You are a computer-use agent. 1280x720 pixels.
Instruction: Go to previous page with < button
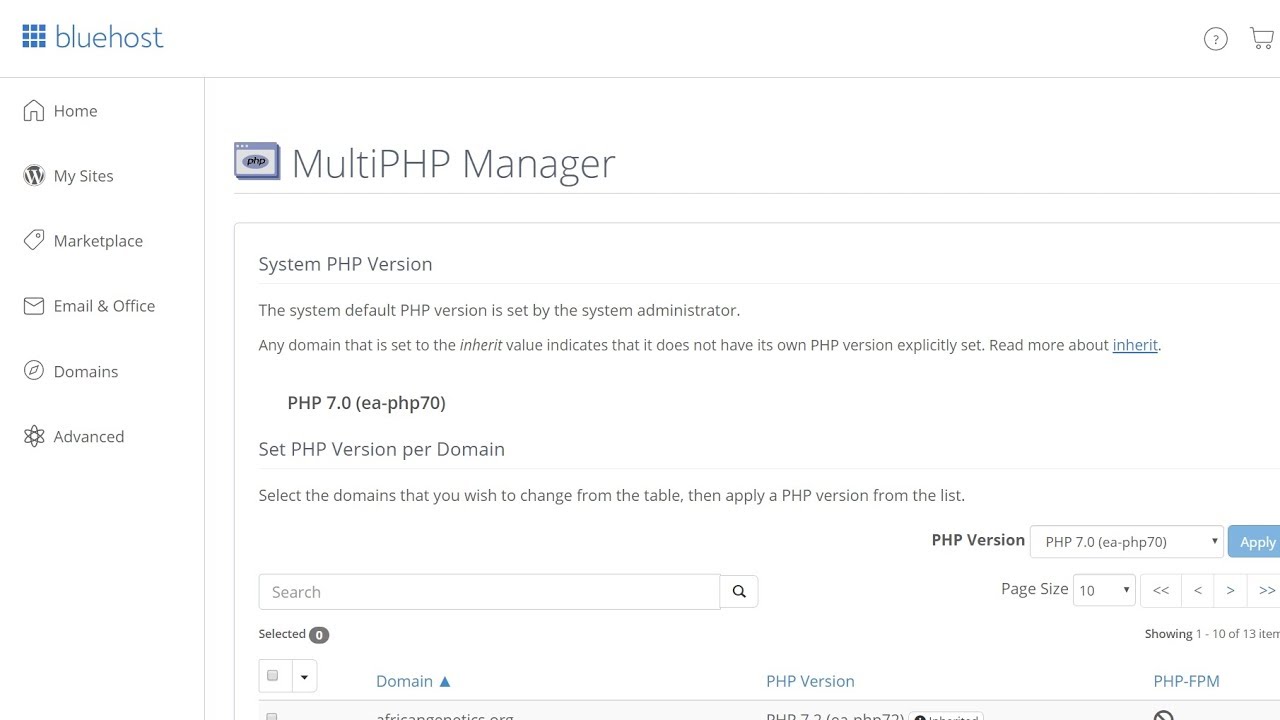click(x=1198, y=590)
